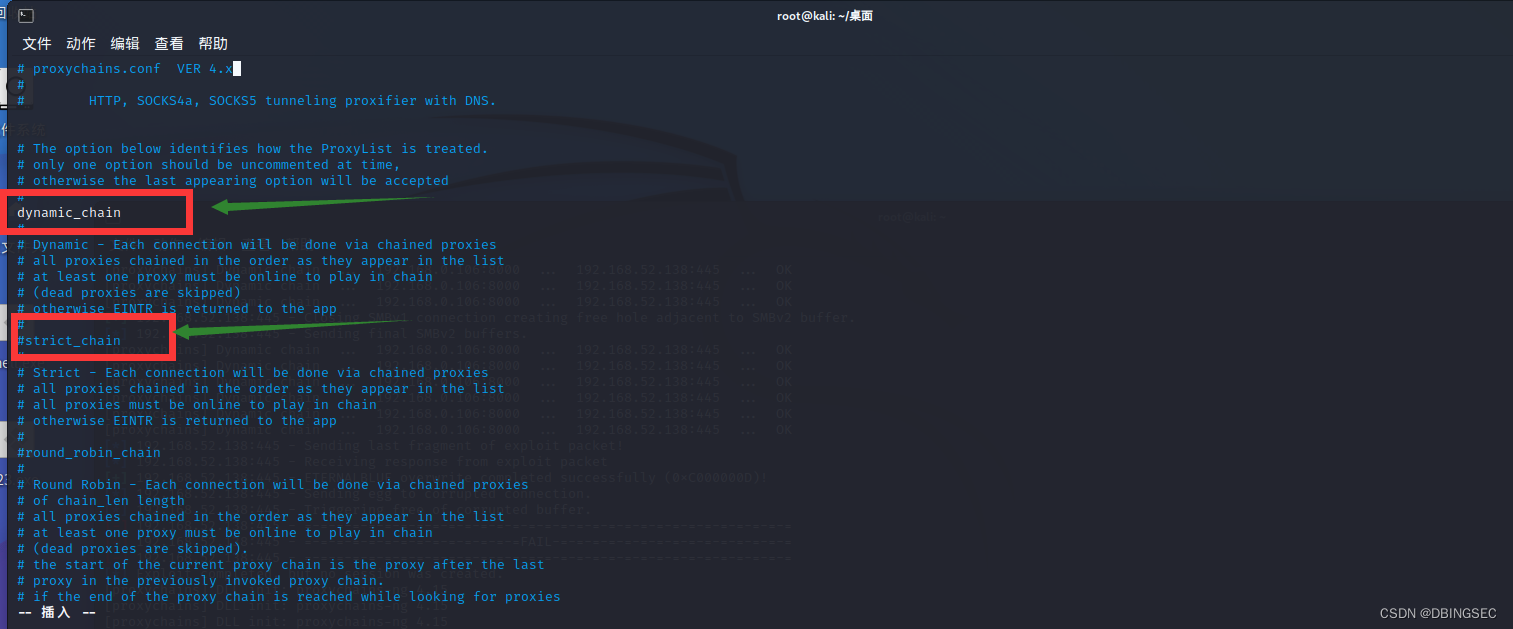Click line 'otherwise the last appearing option will be accepted'
Viewport: 1513px width, 629px height.
pos(233,181)
